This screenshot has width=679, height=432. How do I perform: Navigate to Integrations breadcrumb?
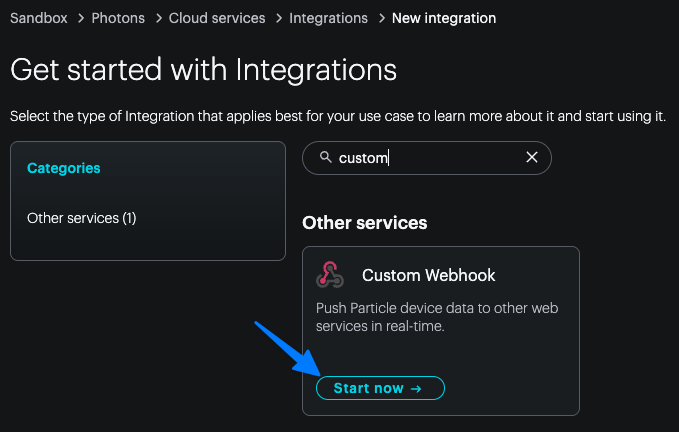pos(328,18)
